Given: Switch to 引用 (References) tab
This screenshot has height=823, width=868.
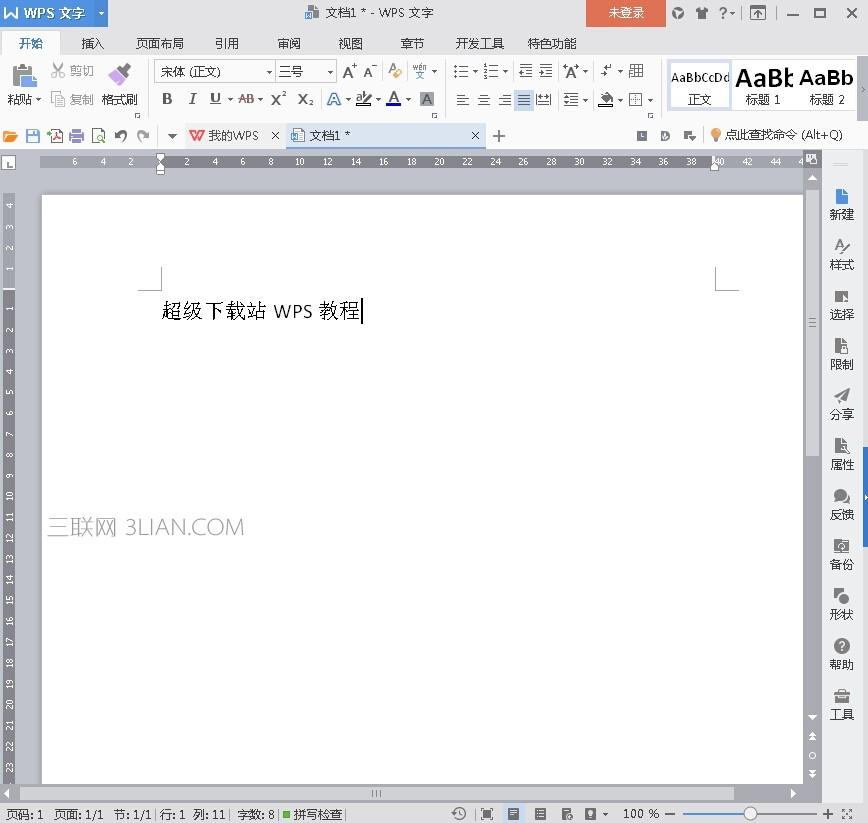Looking at the screenshot, I should pyautogui.click(x=227, y=43).
